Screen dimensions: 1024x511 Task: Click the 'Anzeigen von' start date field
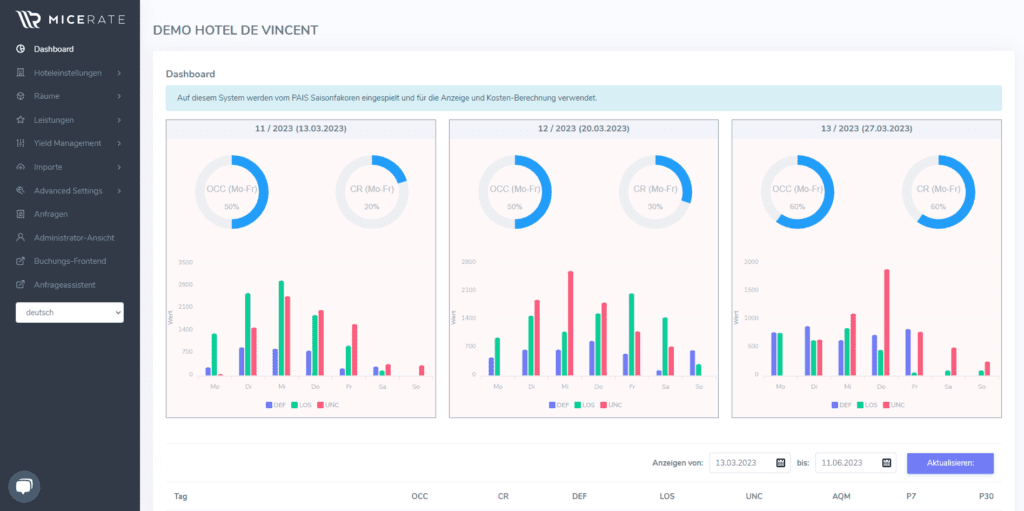748,463
